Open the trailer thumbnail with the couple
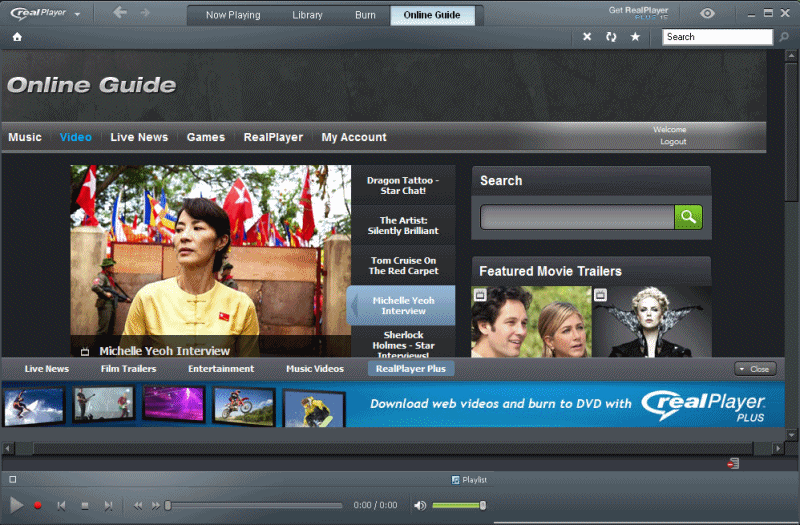 pos(531,321)
